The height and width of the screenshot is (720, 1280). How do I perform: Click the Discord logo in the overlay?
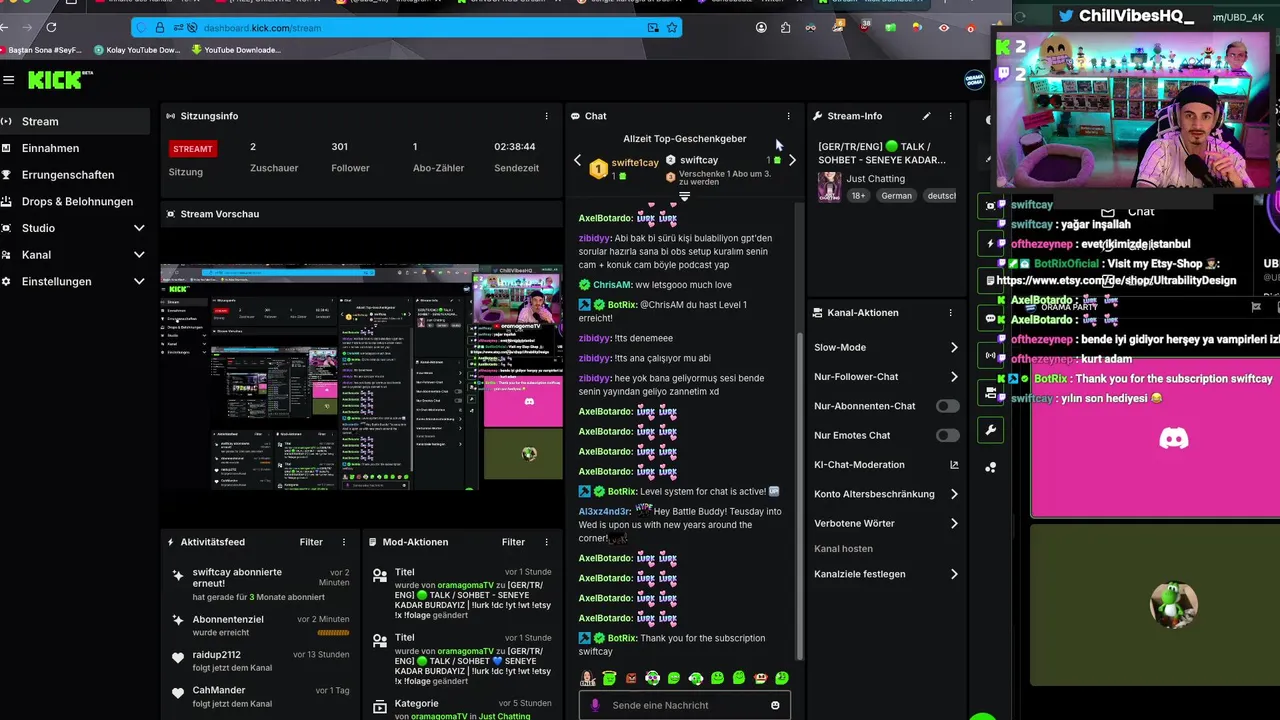(x=1174, y=438)
